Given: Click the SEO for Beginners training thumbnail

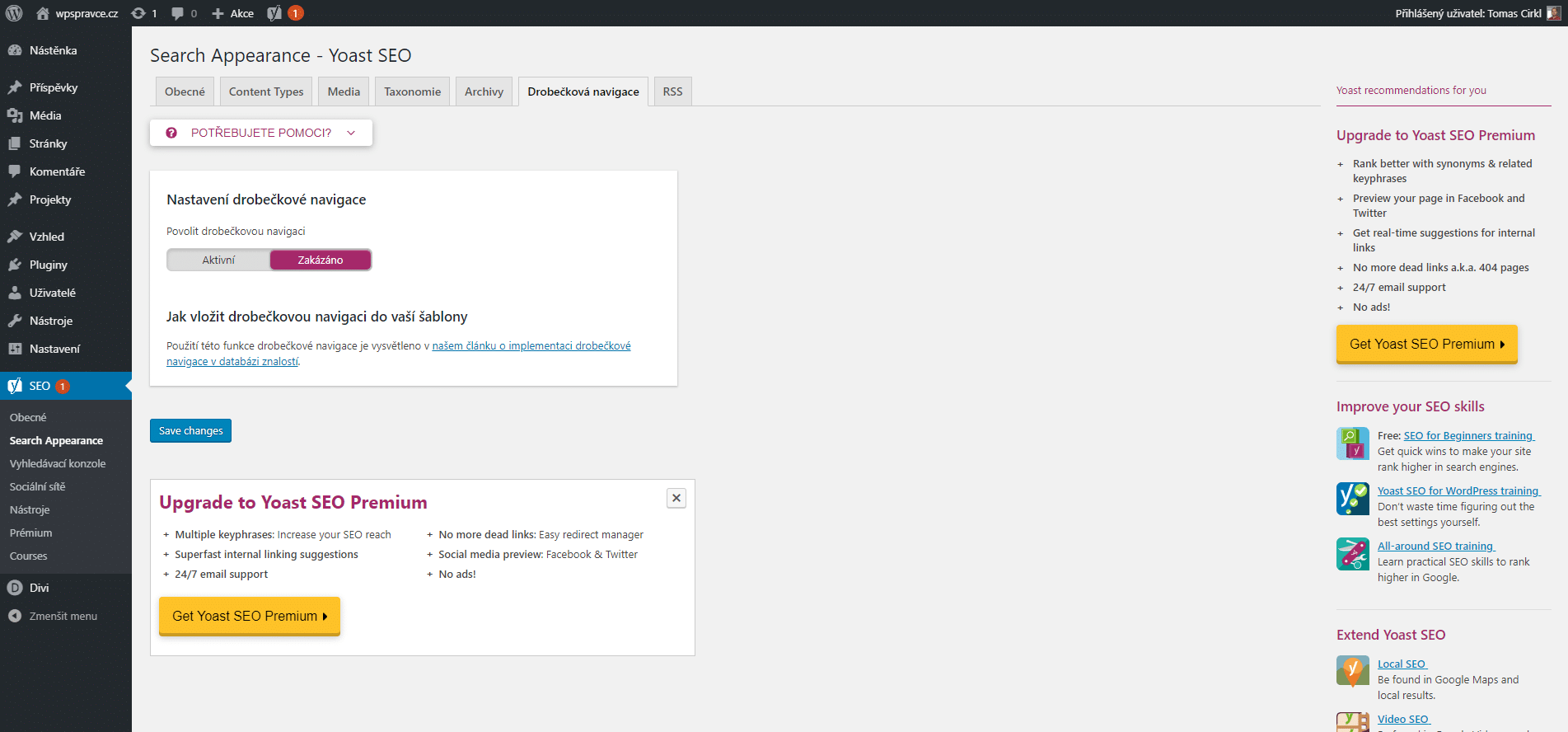Looking at the screenshot, I should point(1353,443).
